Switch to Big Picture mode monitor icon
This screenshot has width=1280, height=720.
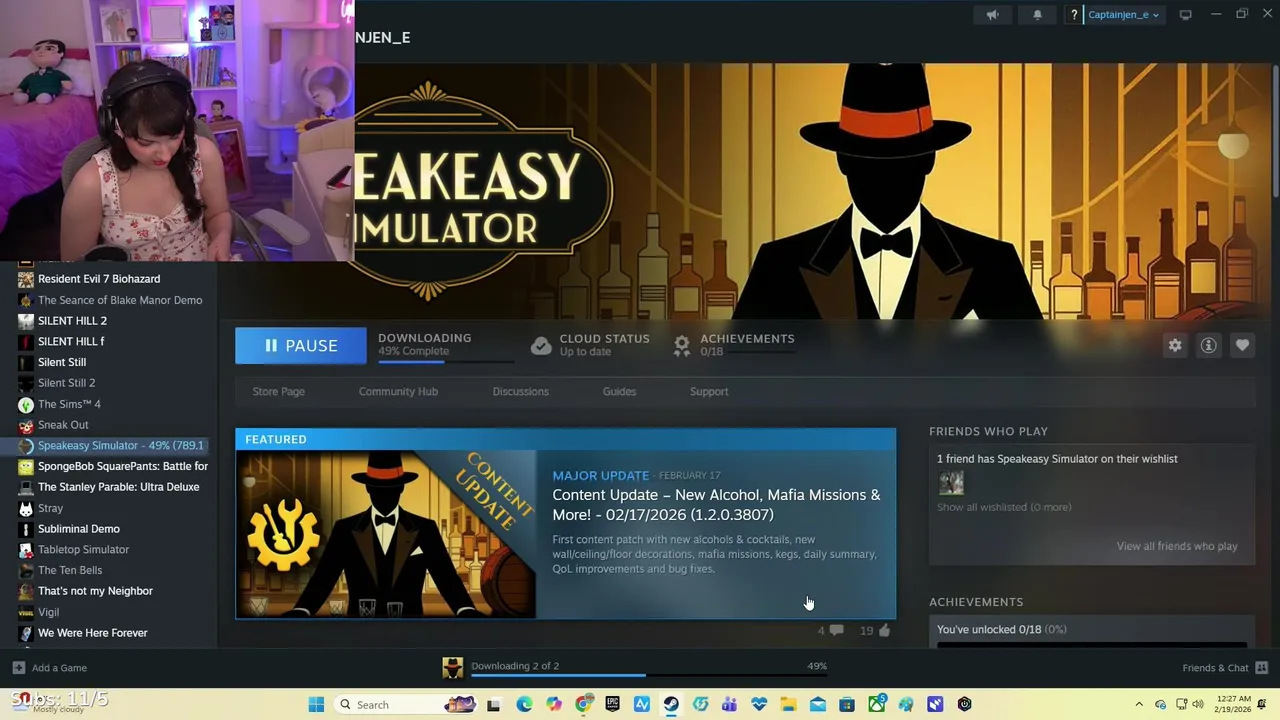(x=1185, y=15)
